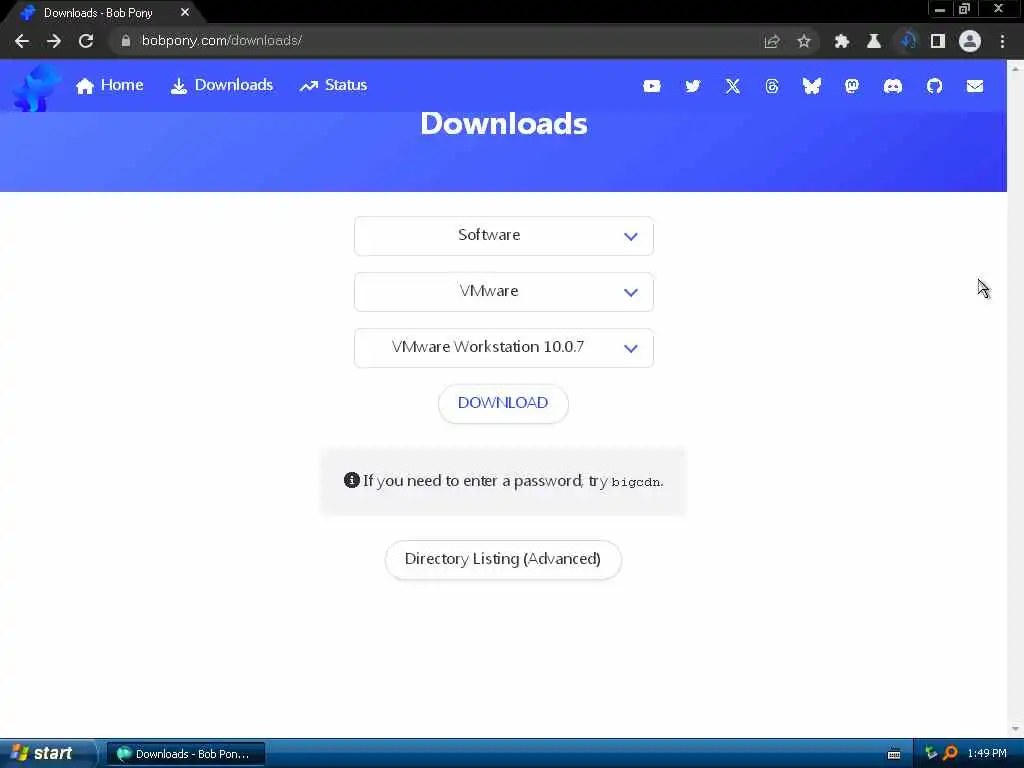This screenshot has width=1024, height=768.
Task: Open the Downloads nav item
Action: (221, 86)
